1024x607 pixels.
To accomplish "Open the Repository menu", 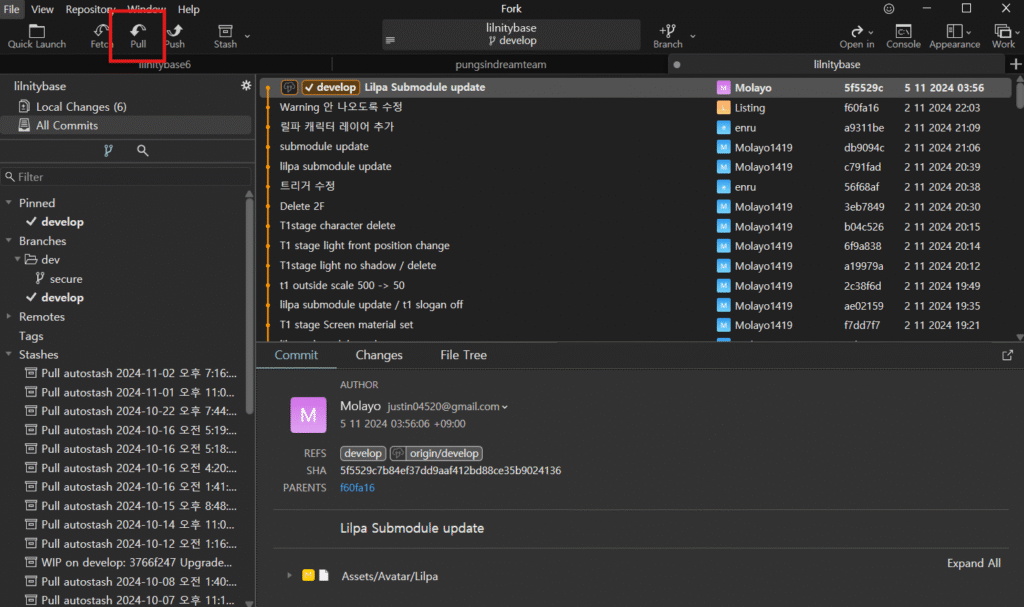I will tap(90, 9).
